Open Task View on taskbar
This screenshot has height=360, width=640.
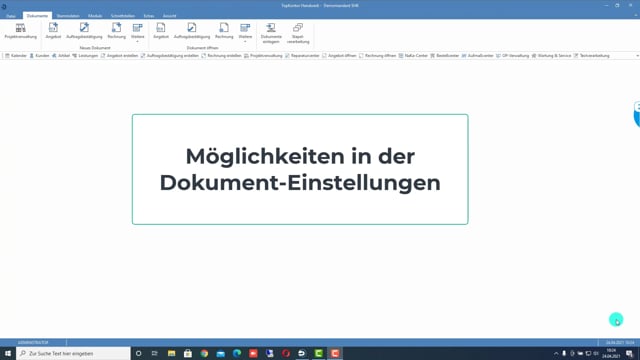[x=155, y=353]
